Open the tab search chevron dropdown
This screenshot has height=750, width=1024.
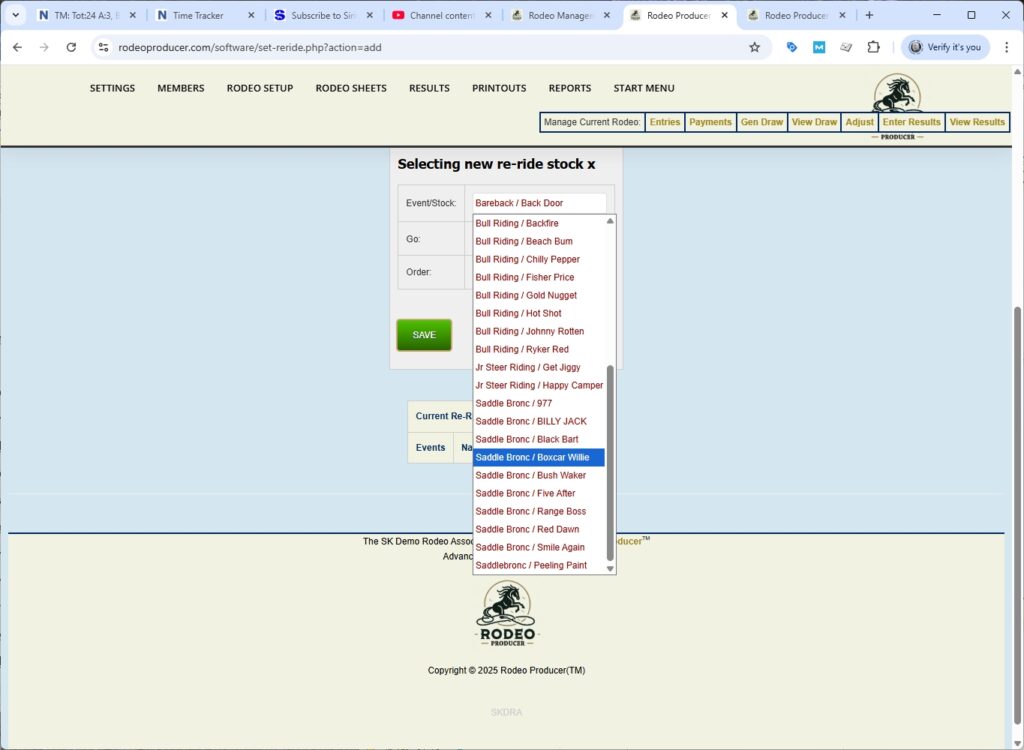(x=15, y=15)
